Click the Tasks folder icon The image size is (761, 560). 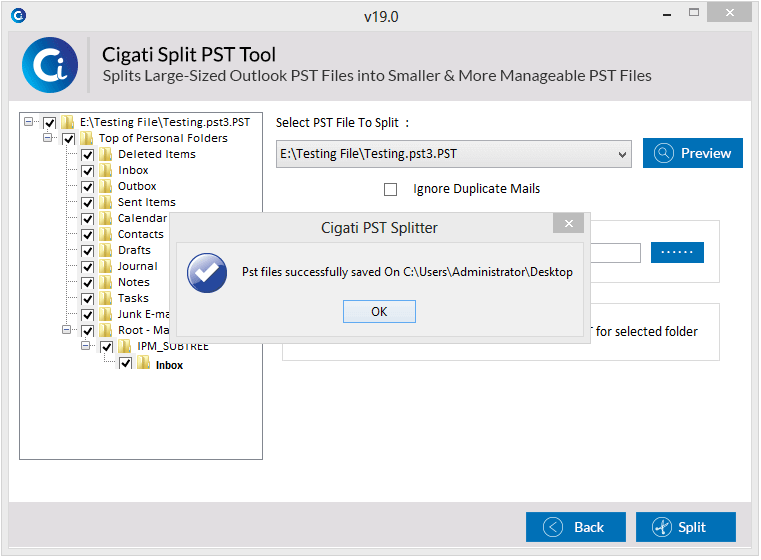tap(105, 298)
